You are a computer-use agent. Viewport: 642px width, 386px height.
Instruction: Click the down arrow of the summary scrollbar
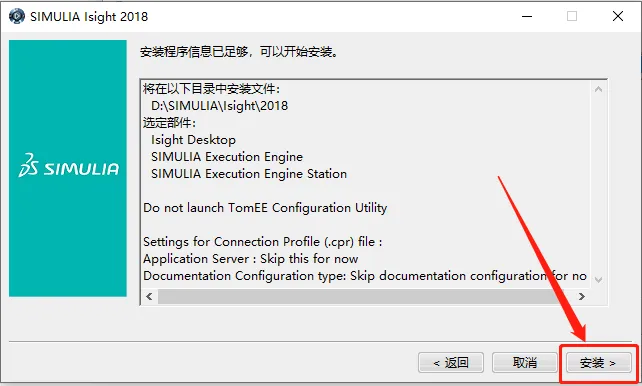[598, 280]
